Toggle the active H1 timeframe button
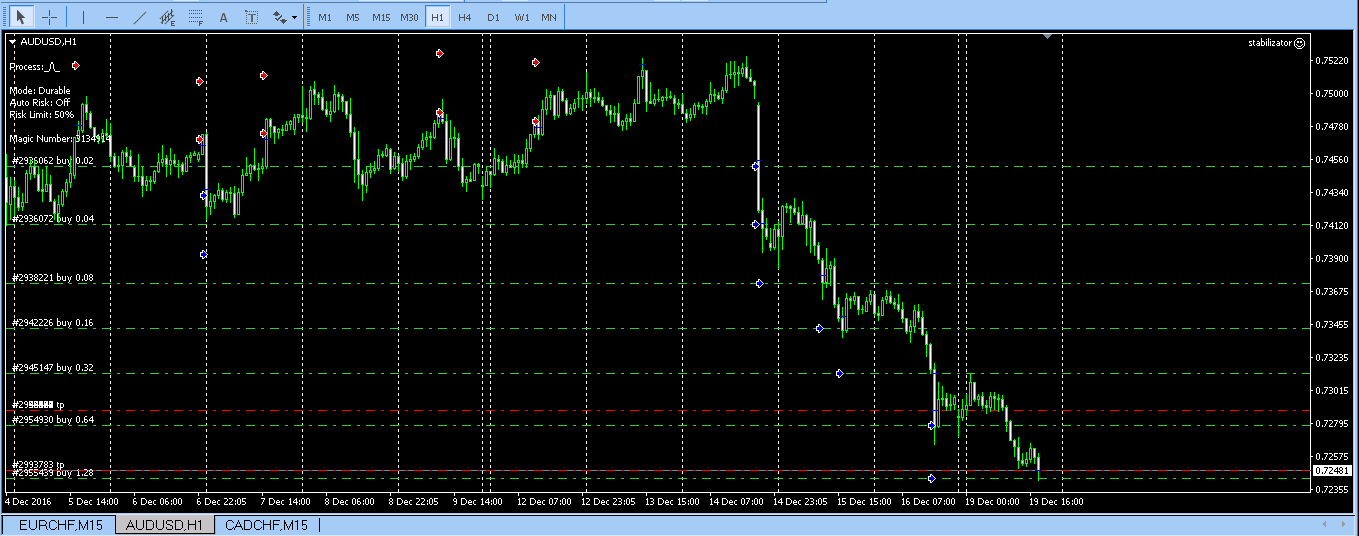The width and height of the screenshot is (1359, 536). [x=437, y=17]
